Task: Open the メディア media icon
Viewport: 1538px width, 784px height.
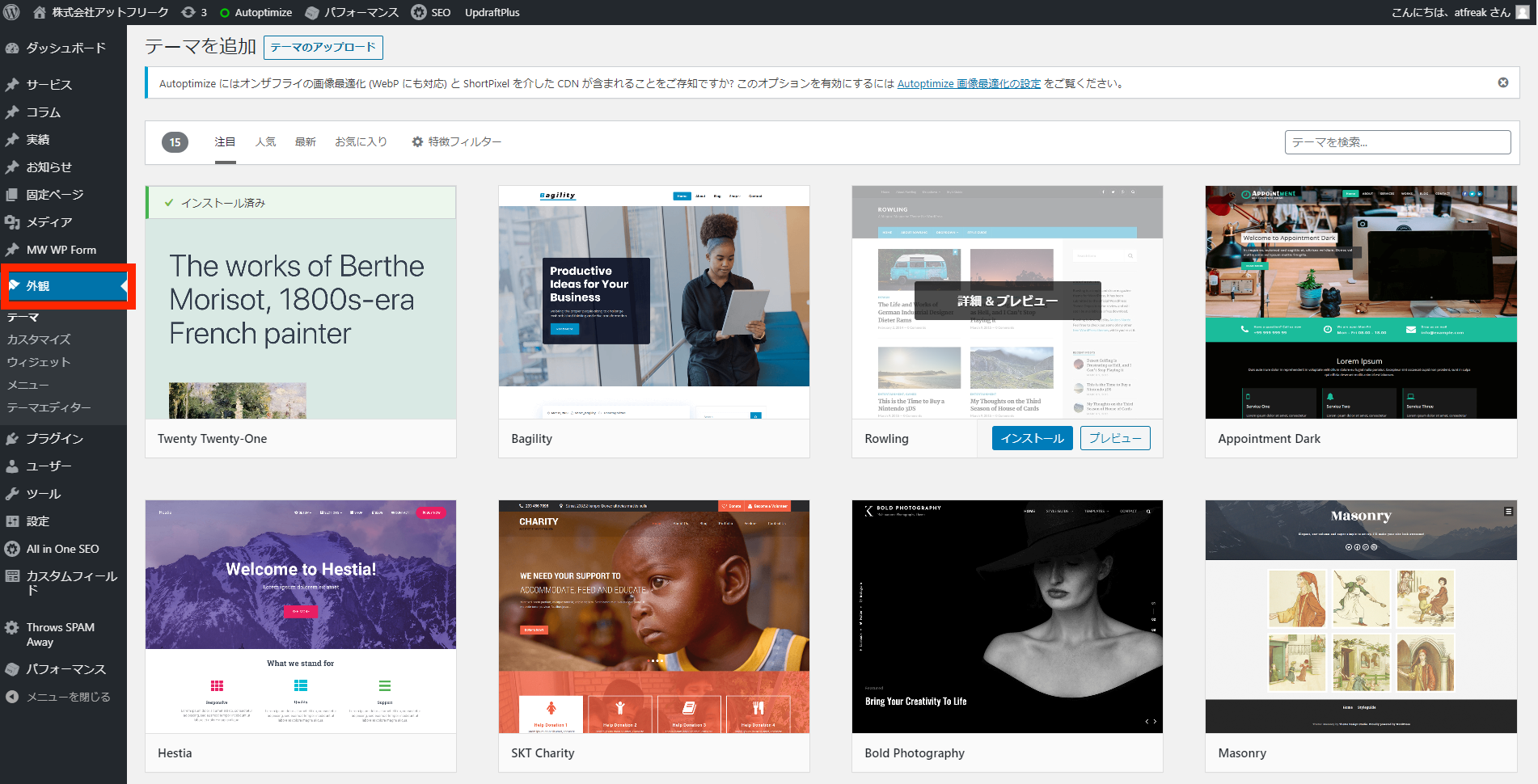Action: (12, 222)
